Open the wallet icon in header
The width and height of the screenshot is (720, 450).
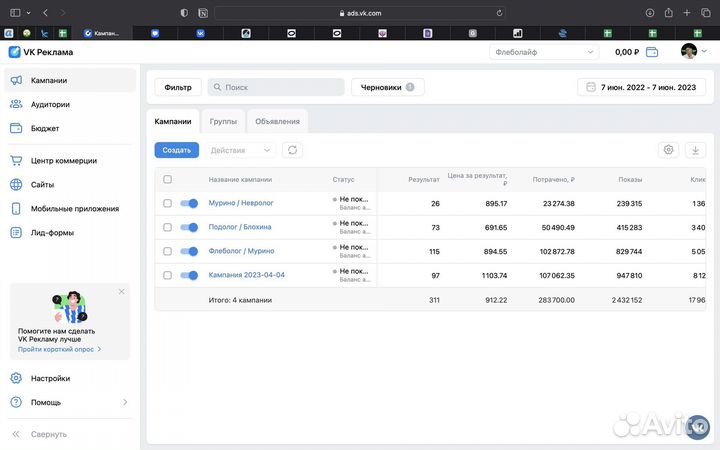[x=652, y=52]
